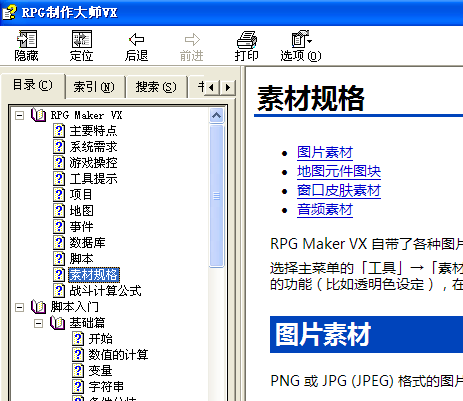Viewport: 463px width, 401px height.
Task: Click the question icon beside 项目
Action: [59, 195]
